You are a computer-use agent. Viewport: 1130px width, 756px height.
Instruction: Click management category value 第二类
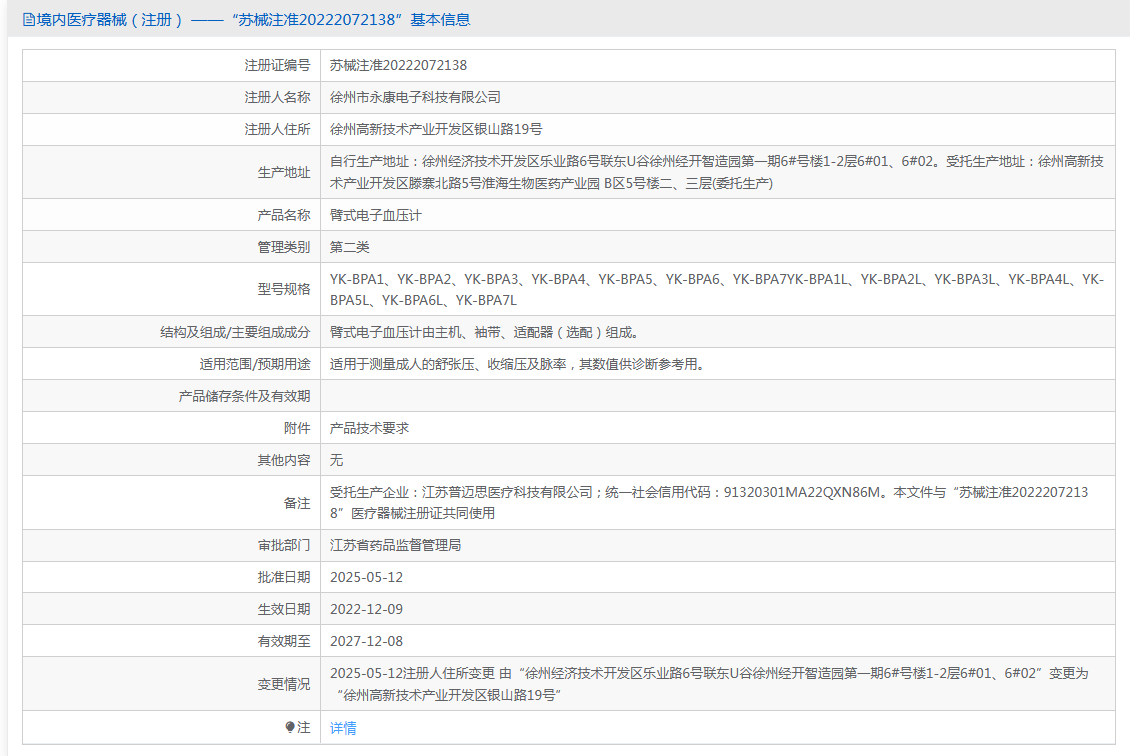(350, 247)
